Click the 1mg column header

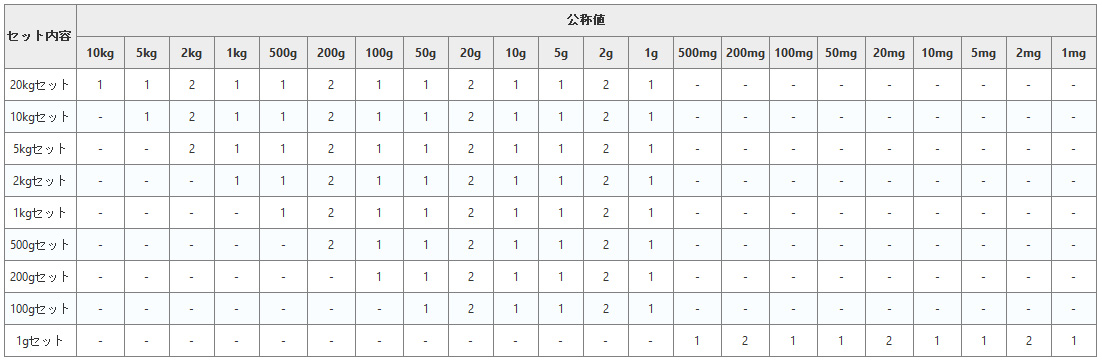(1074, 53)
